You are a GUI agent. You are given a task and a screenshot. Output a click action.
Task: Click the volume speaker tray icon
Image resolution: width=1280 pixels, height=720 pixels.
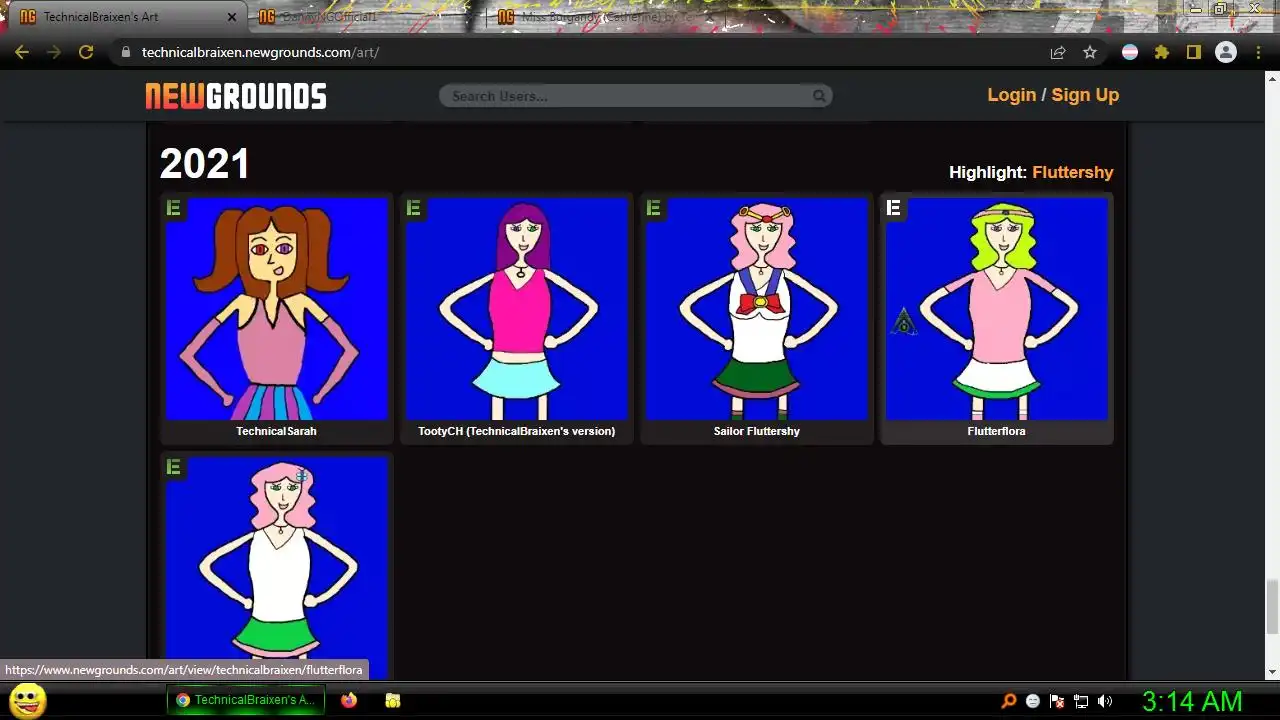(x=1105, y=701)
